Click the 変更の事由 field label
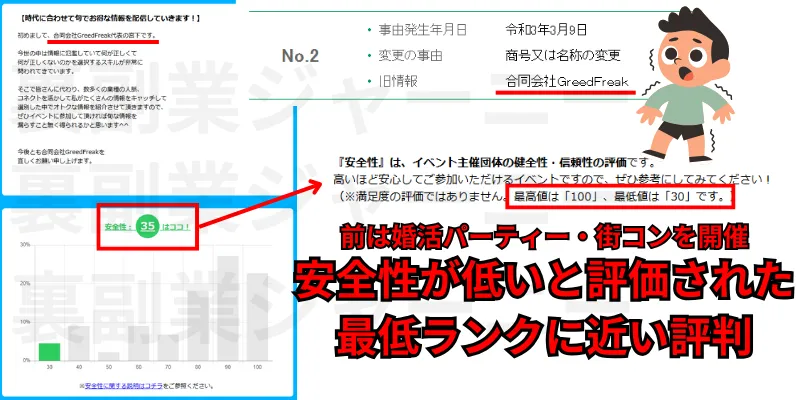The height and width of the screenshot is (400, 800). point(410,56)
